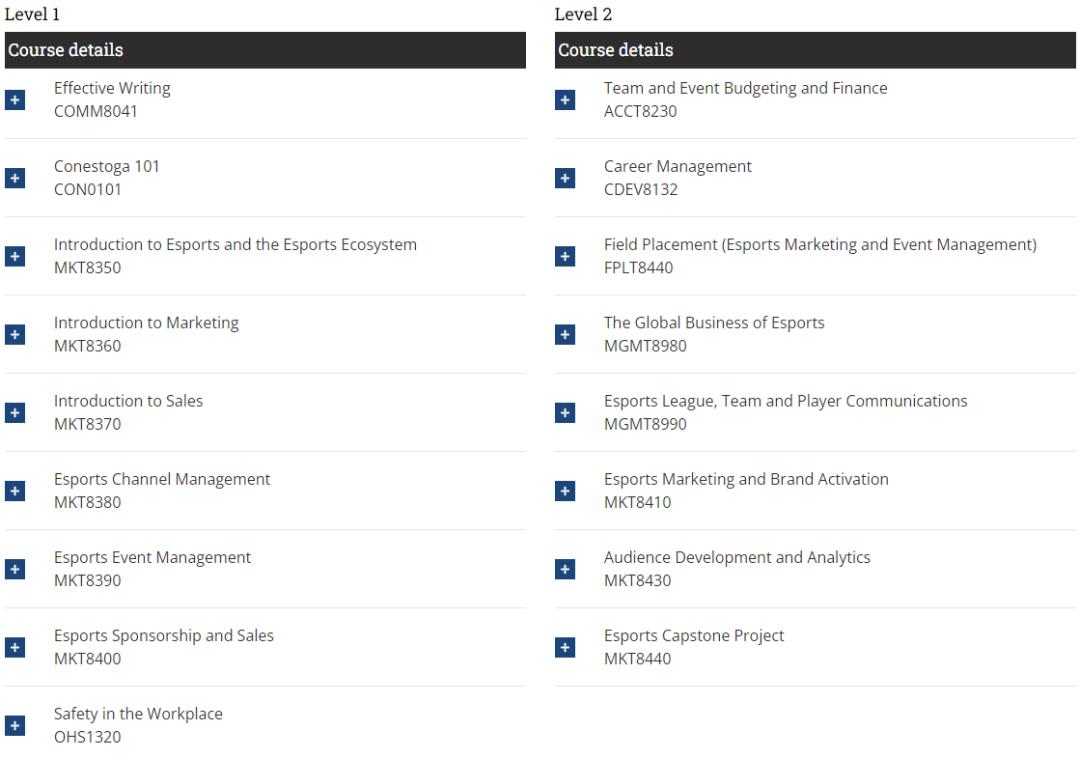Expand Team and Event Budgeting and Finance

coord(565,100)
